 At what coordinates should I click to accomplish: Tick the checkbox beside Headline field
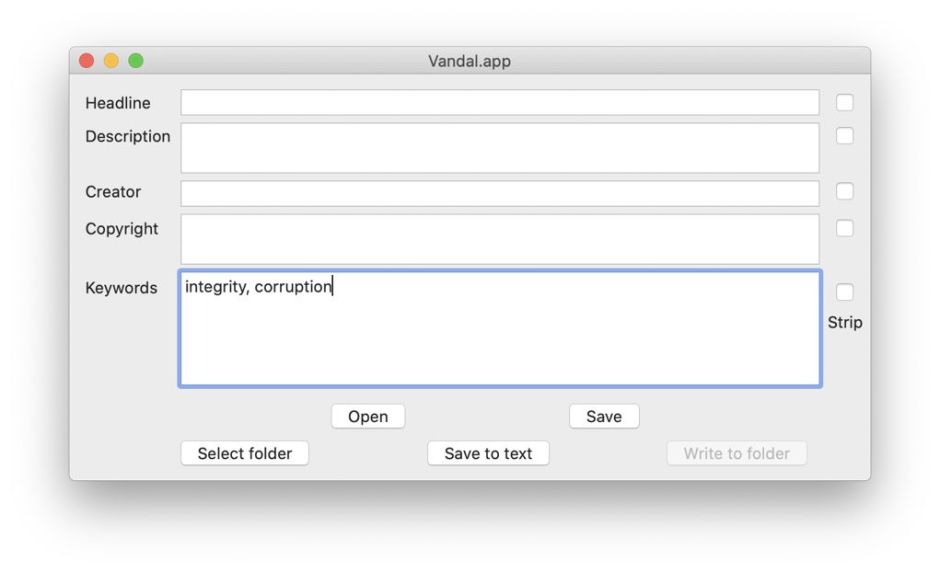[x=845, y=103]
